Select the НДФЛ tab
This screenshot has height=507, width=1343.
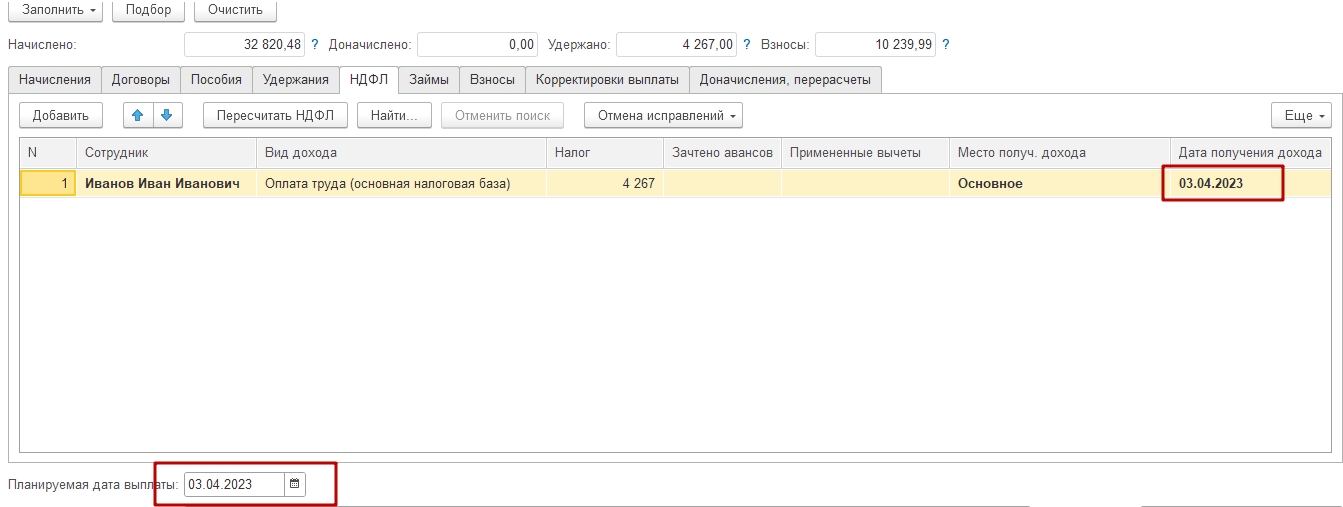tap(368, 80)
